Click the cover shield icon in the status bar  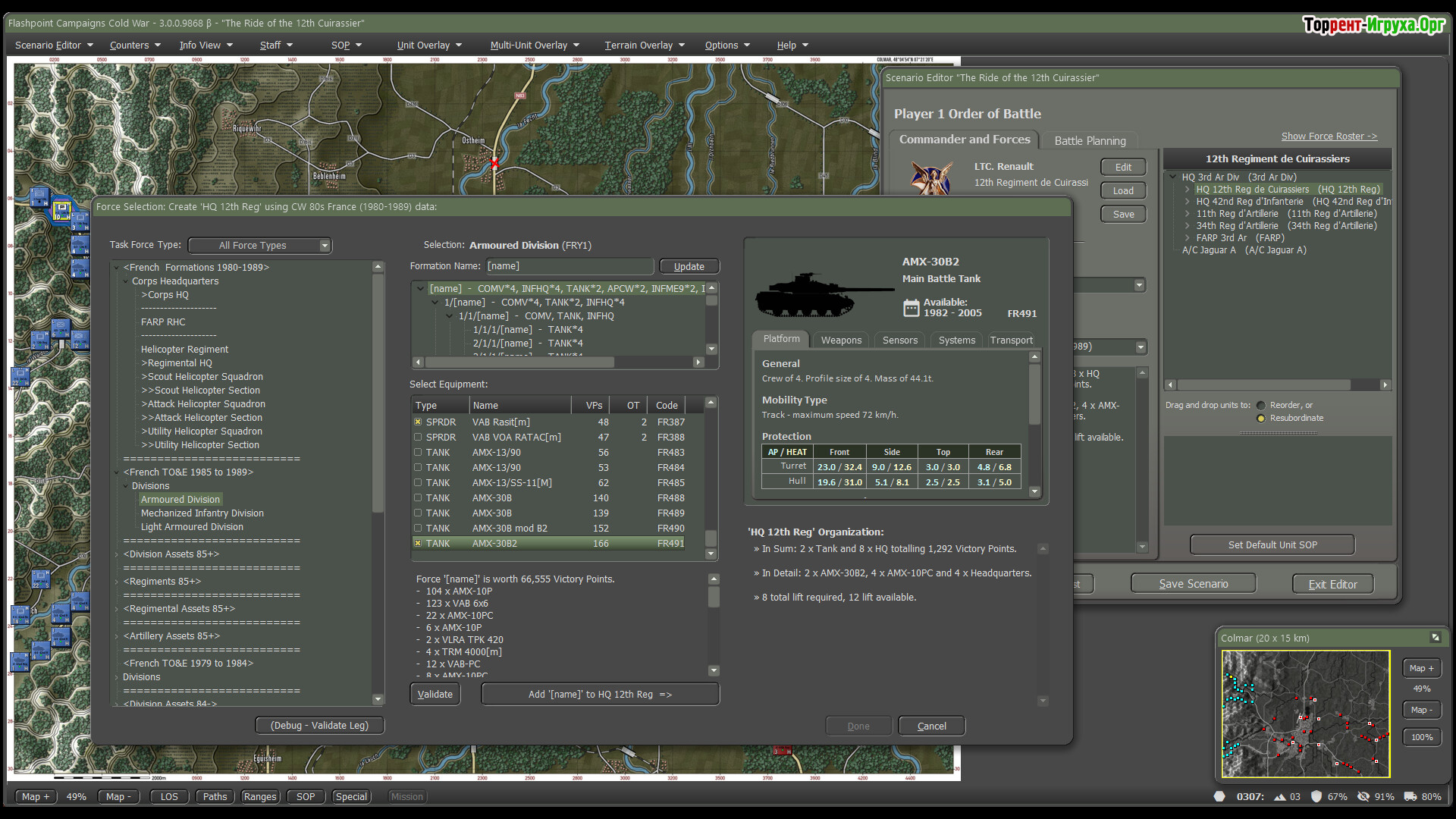coord(1316,797)
